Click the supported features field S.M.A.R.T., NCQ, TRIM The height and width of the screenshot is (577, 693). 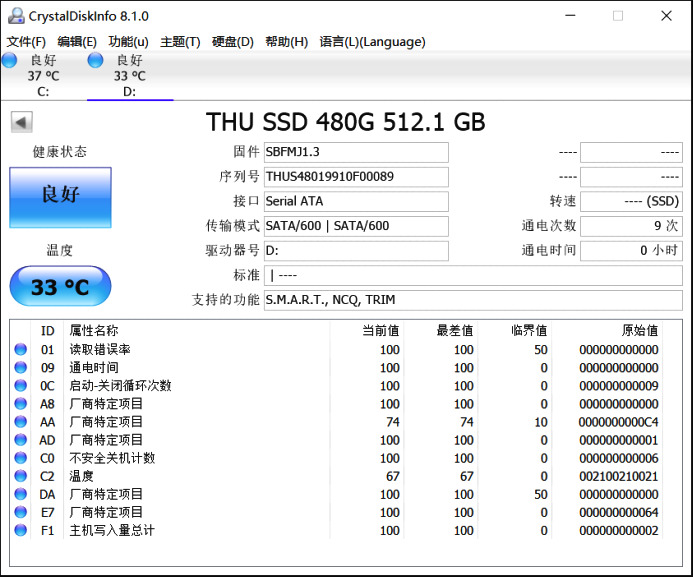tap(473, 300)
